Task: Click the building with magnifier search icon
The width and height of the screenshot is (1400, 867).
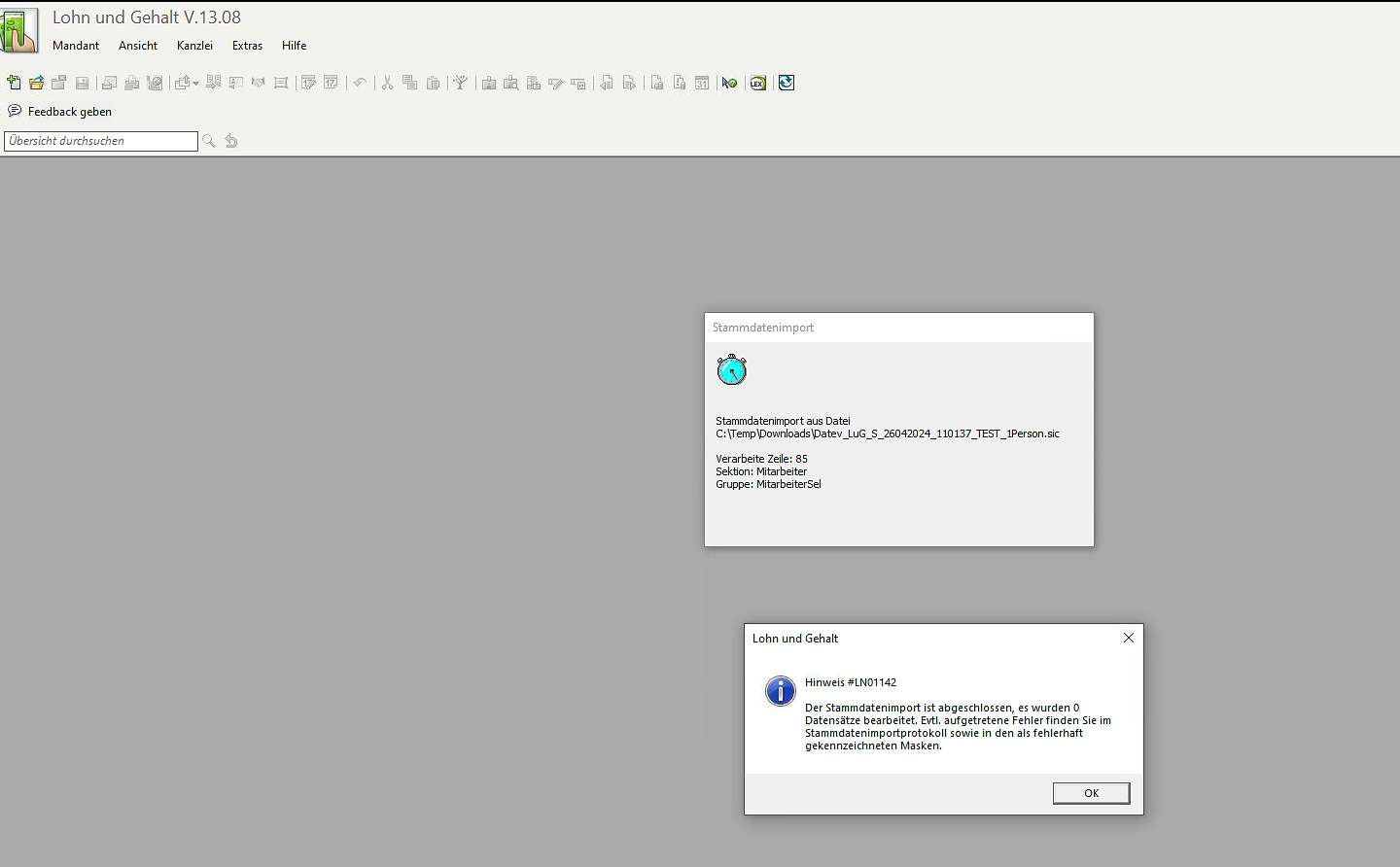Action: 510,83
